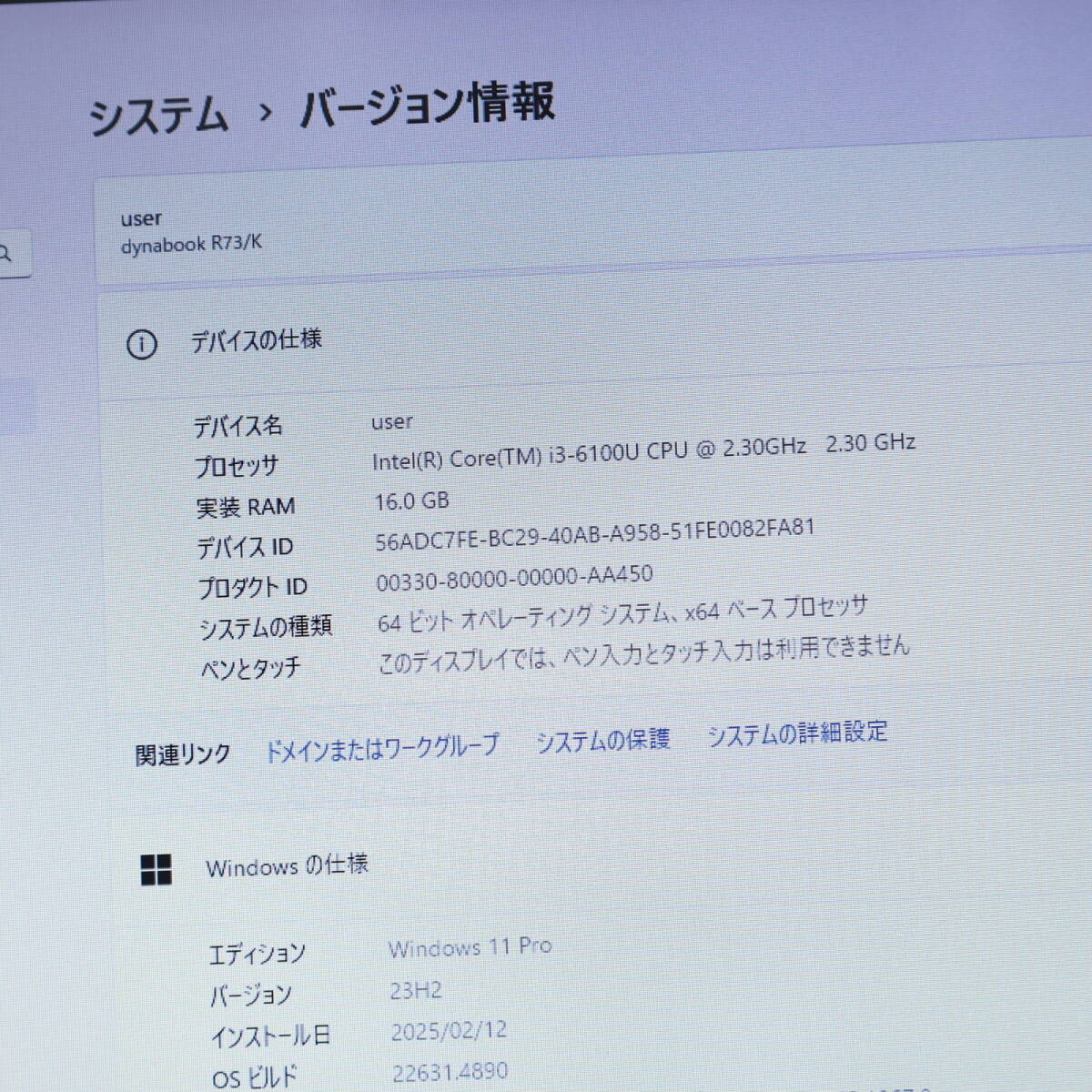Select version value 23H2

point(416,990)
